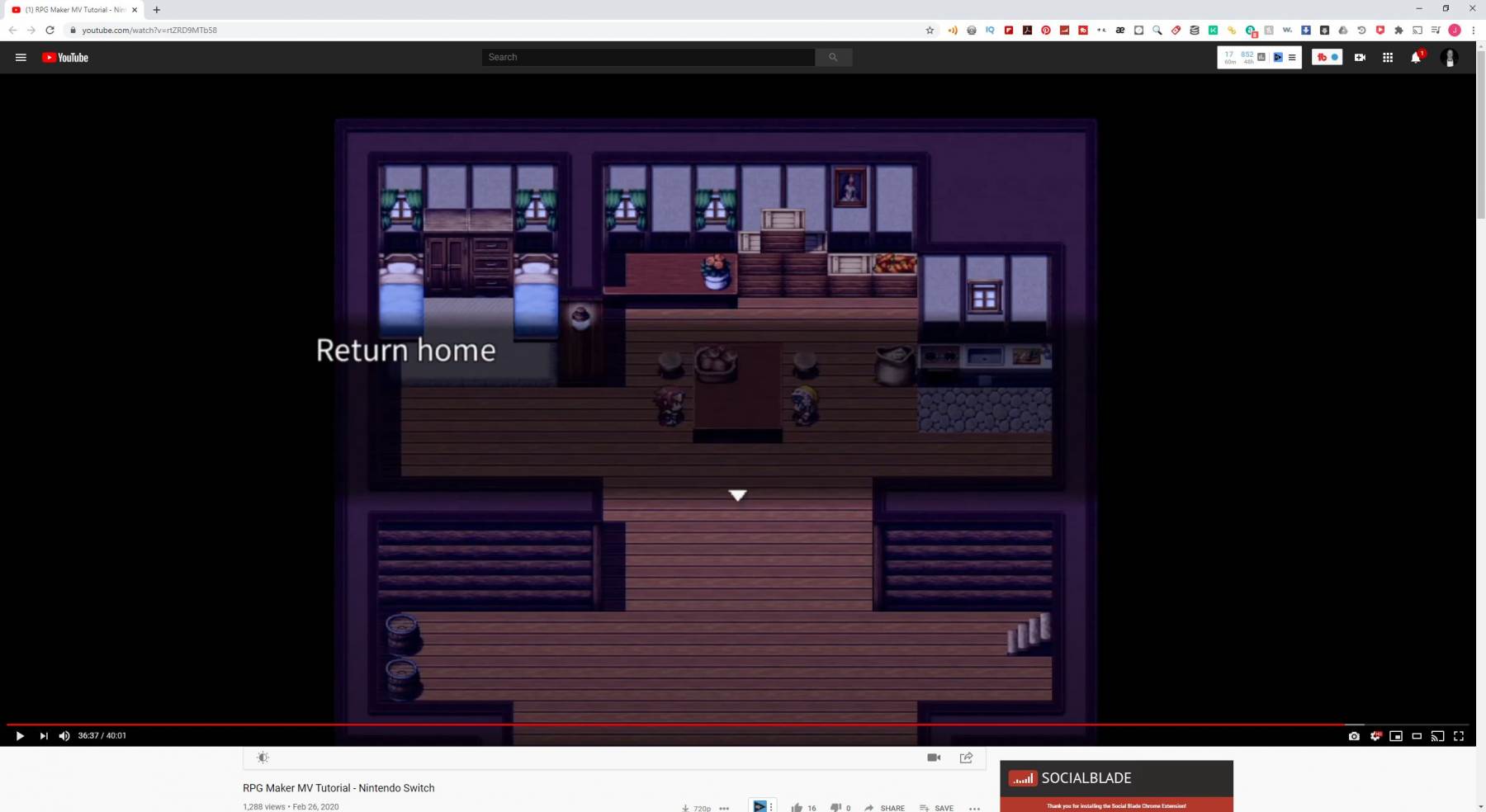Screen dimensions: 1486x812
Task: Open the Chrome cast toolbar icon
Action: click(1417, 31)
